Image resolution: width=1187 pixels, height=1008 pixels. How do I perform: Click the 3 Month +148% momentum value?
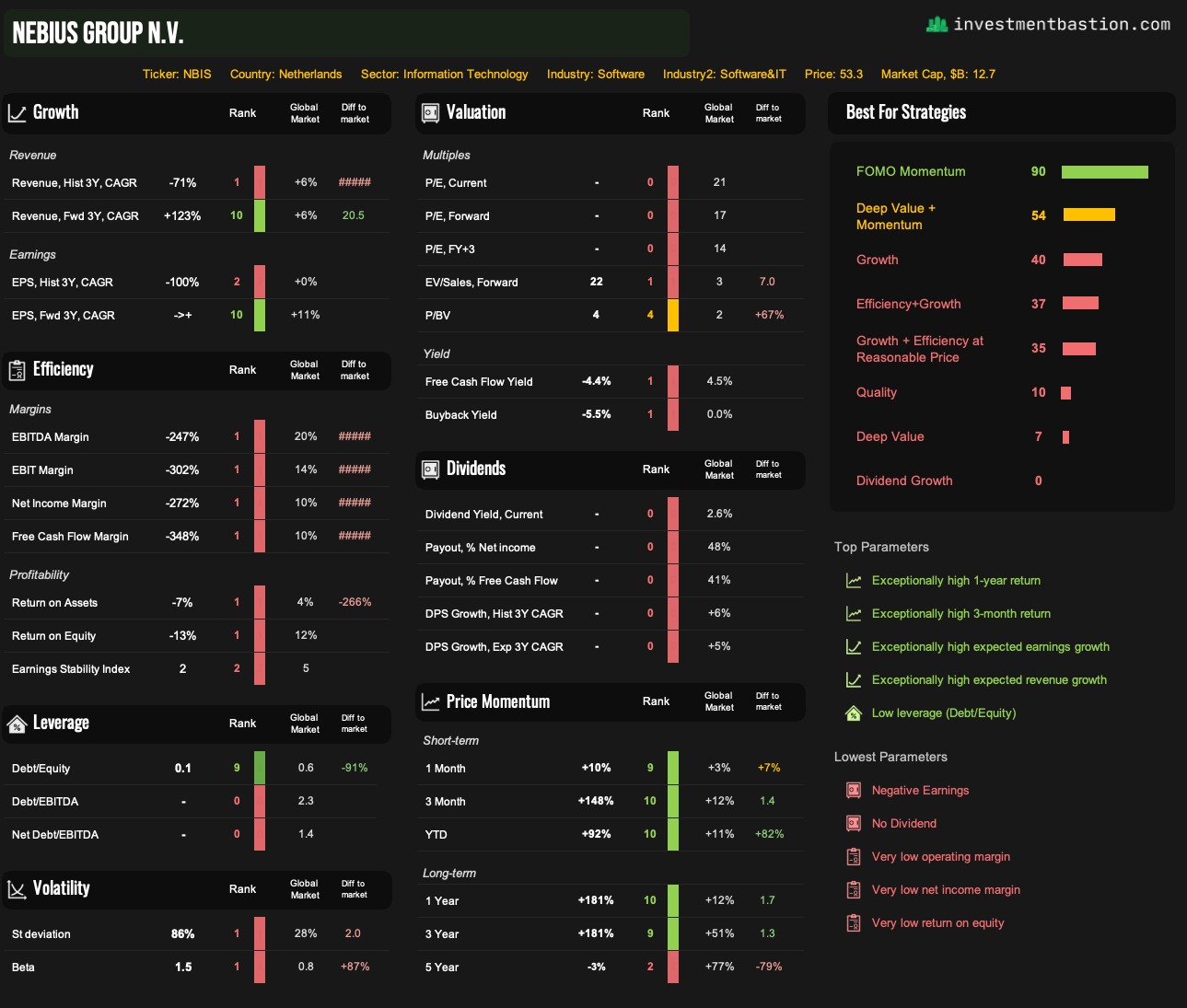point(596,802)
